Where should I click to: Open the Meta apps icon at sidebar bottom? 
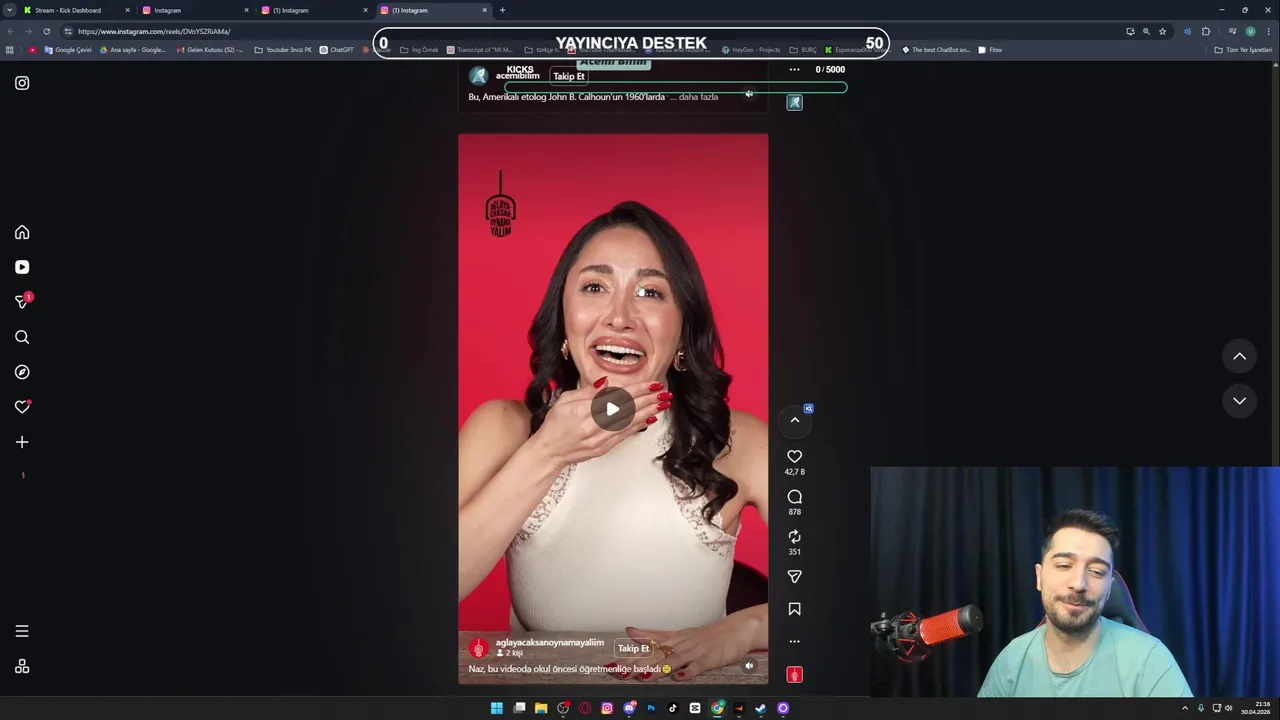[x=22, y=667]
